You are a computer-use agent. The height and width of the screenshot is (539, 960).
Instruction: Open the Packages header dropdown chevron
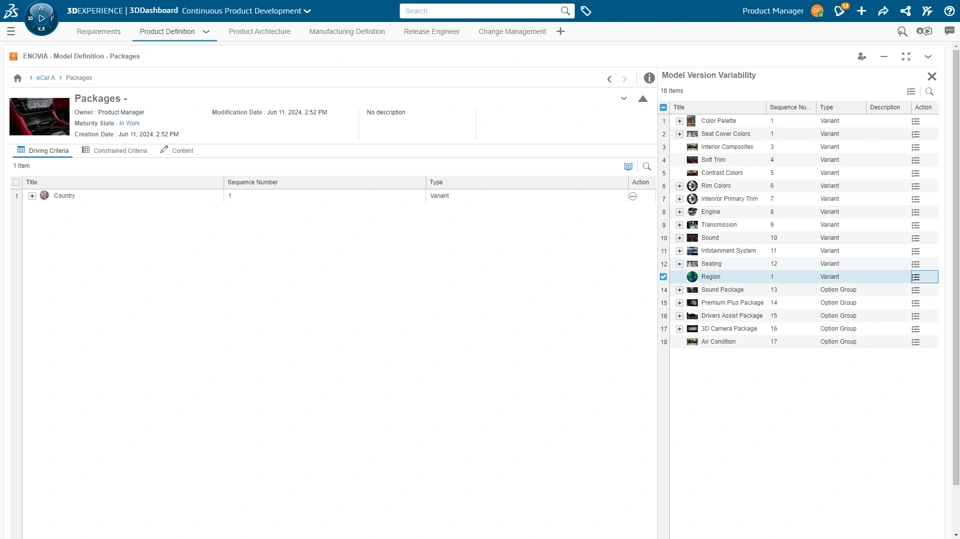click(x=623, y=98)
